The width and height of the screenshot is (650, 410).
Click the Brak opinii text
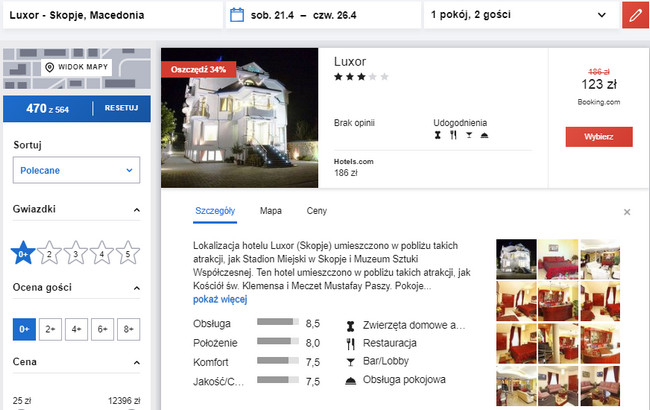coord(354,123)
